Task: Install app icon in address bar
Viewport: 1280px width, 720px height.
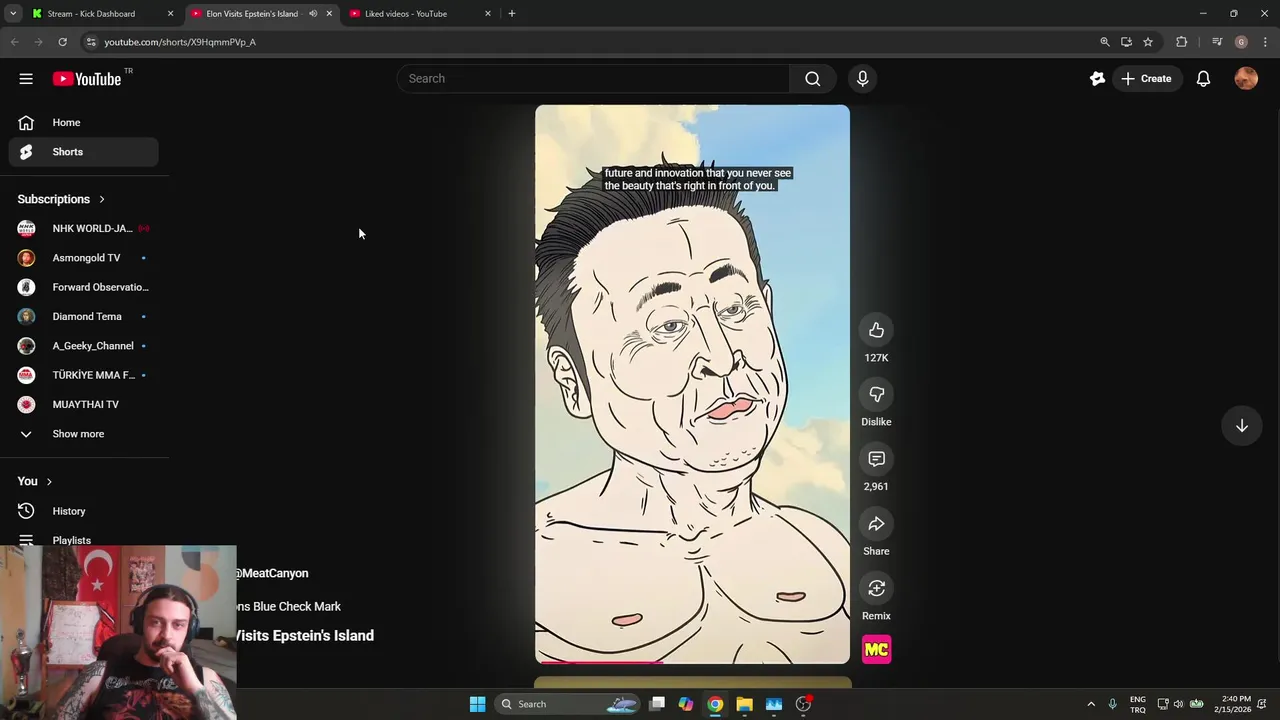Action: point(1126,42)
